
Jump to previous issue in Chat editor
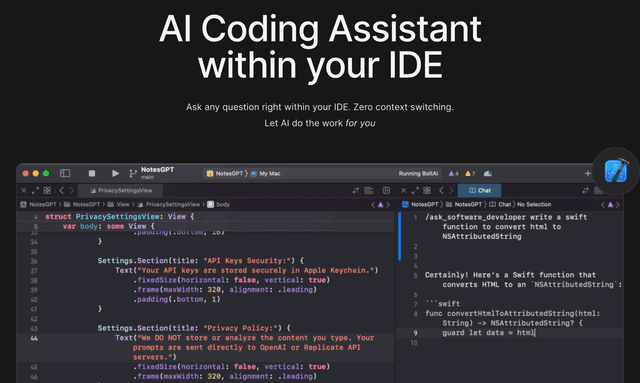tap(602, 205)
